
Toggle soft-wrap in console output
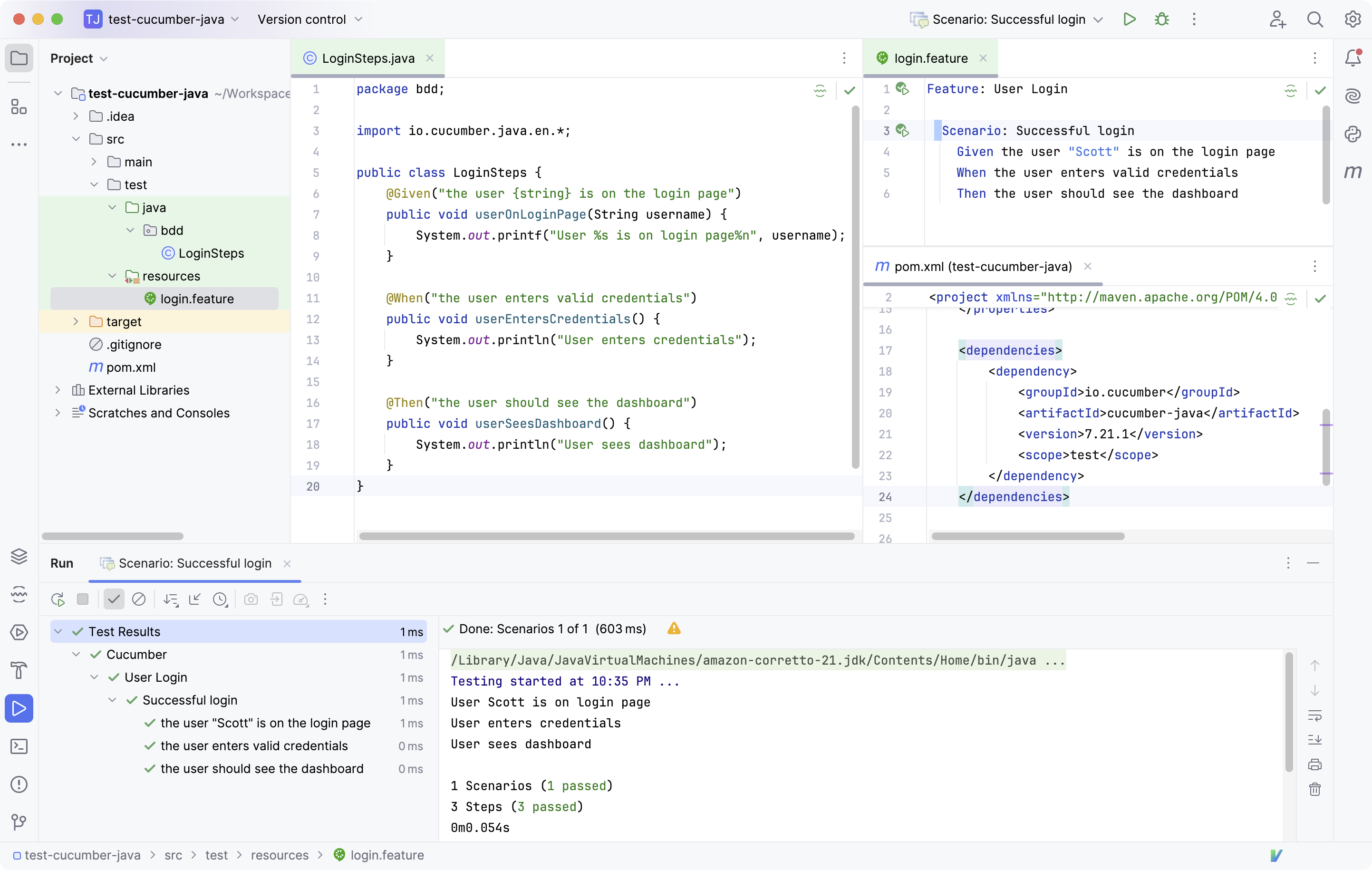click(1314, 715)
